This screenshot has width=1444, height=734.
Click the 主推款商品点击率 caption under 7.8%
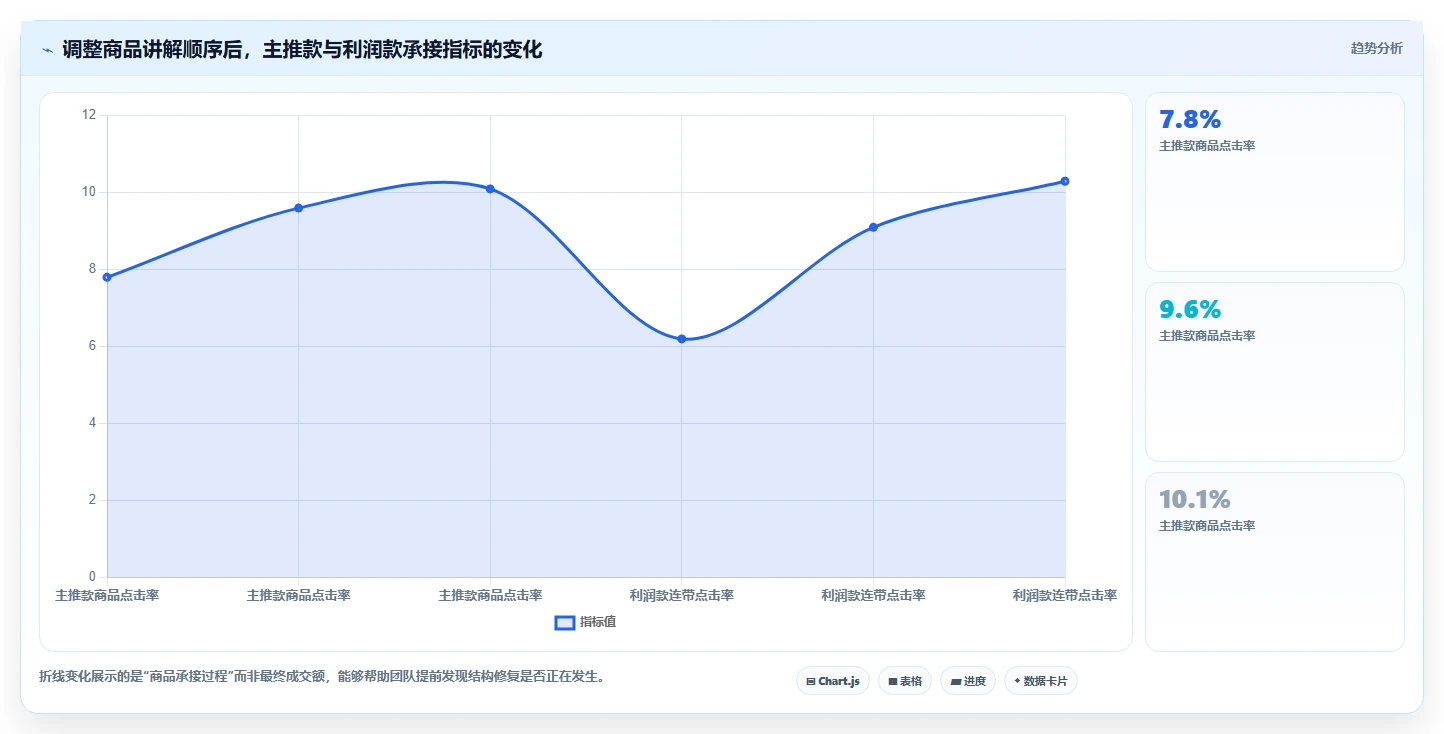click(x=1207, y=146)
